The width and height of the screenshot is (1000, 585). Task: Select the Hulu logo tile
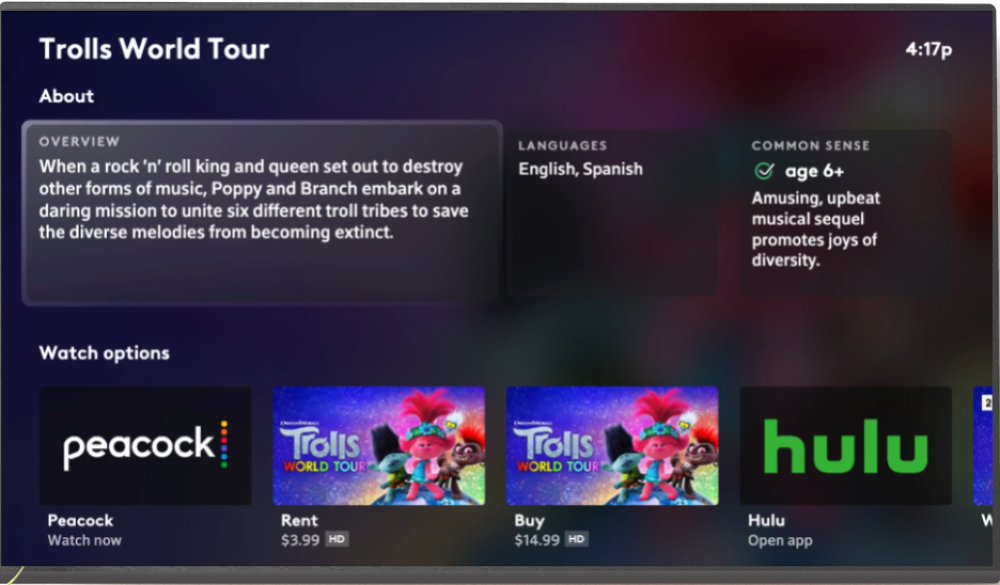845,446
